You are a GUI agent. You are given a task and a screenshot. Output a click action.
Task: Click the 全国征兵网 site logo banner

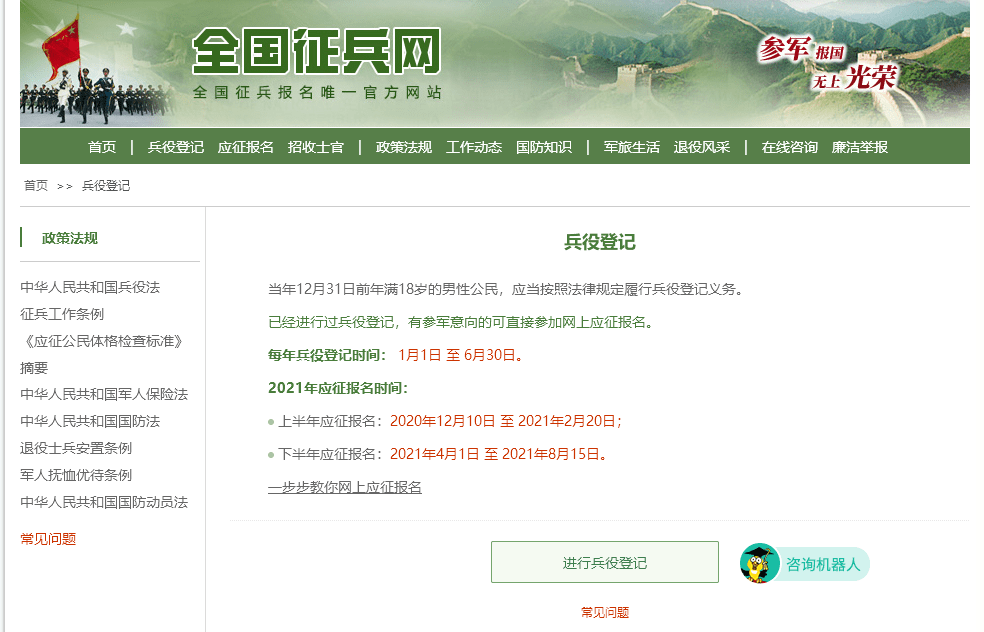pos(316,63)
